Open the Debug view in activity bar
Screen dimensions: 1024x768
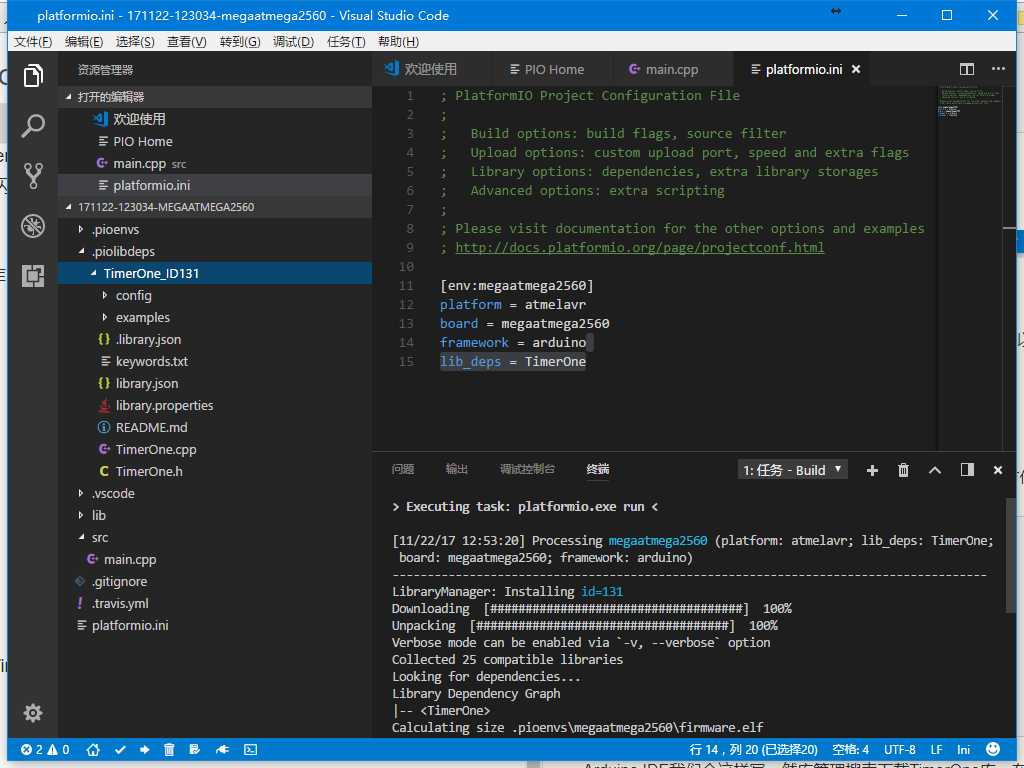(x=33, y=226)
